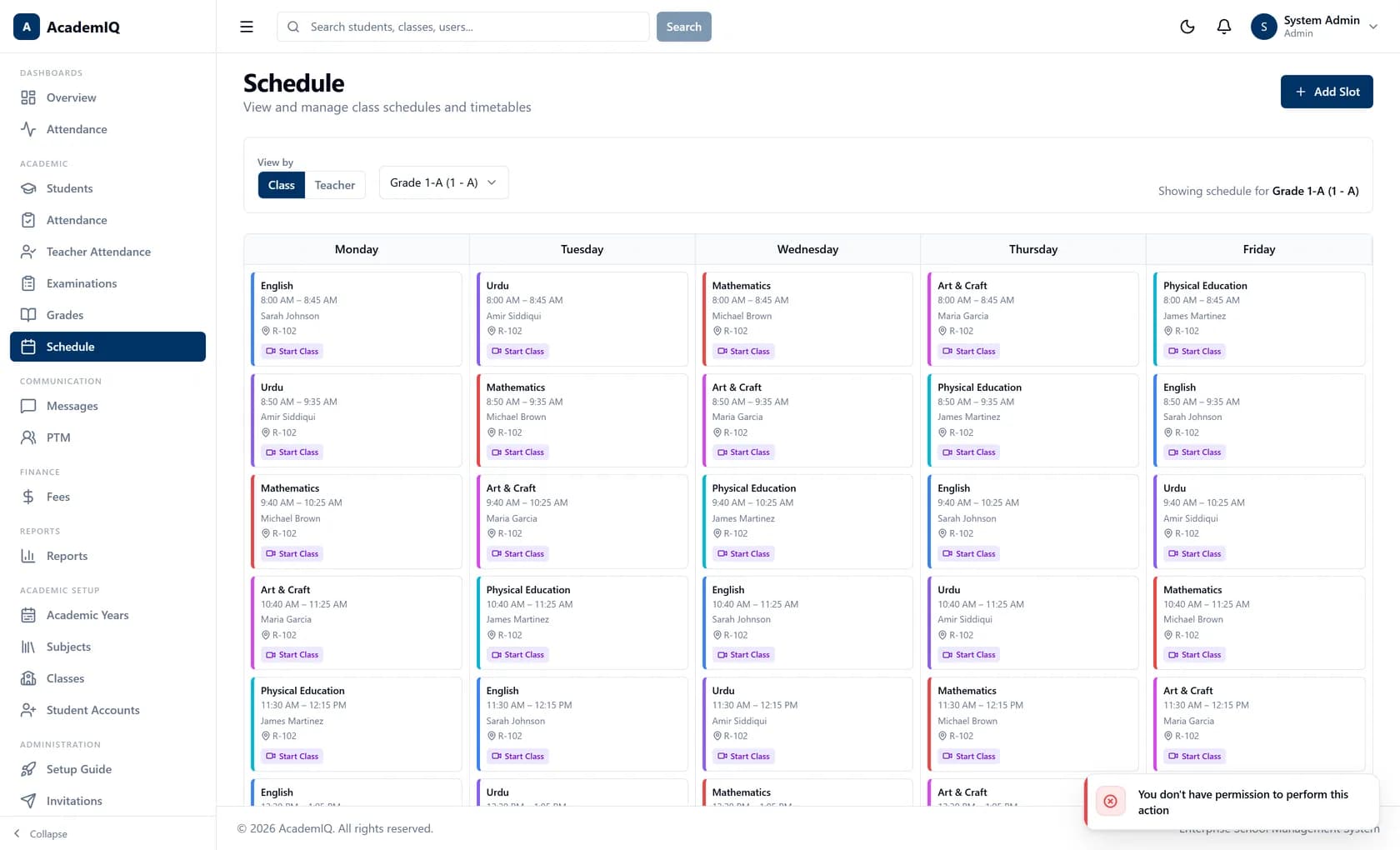The height and width of the screenshot is (850, 1400).
Task: Click the Fees dollar sign icon
Action: 28,497
